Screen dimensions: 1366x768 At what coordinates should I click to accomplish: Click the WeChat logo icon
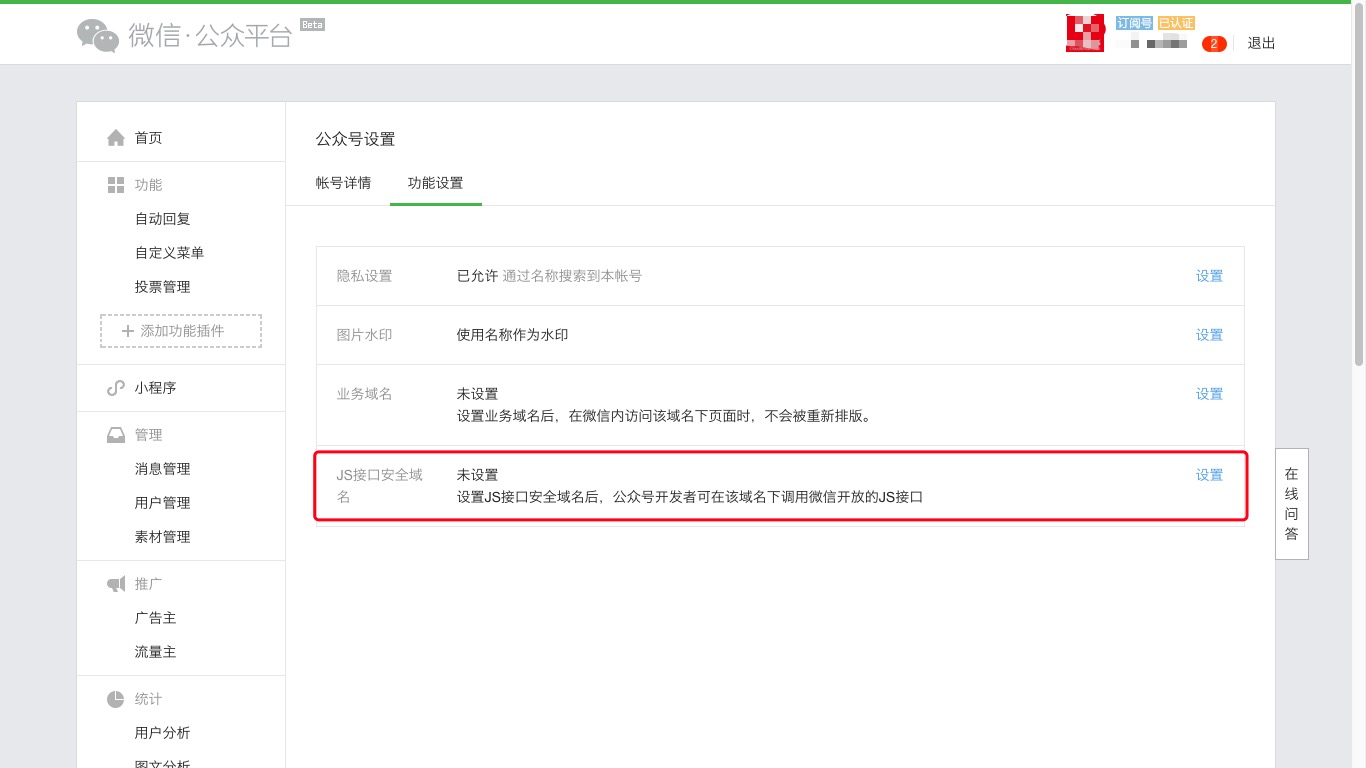[x=98, y=35]
